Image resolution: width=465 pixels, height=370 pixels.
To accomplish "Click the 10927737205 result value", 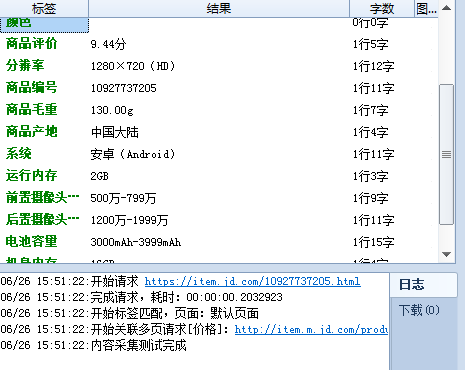I will tap(123, 88).
